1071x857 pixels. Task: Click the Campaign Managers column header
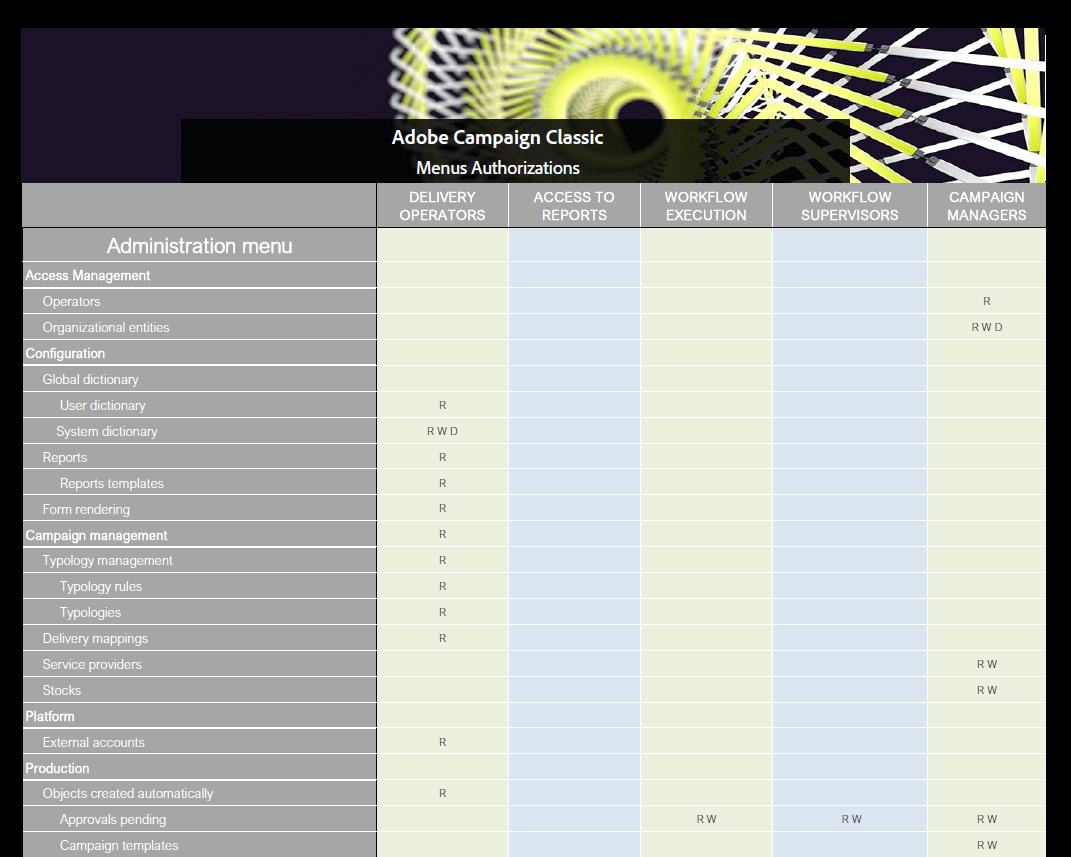tap(986, 206)
